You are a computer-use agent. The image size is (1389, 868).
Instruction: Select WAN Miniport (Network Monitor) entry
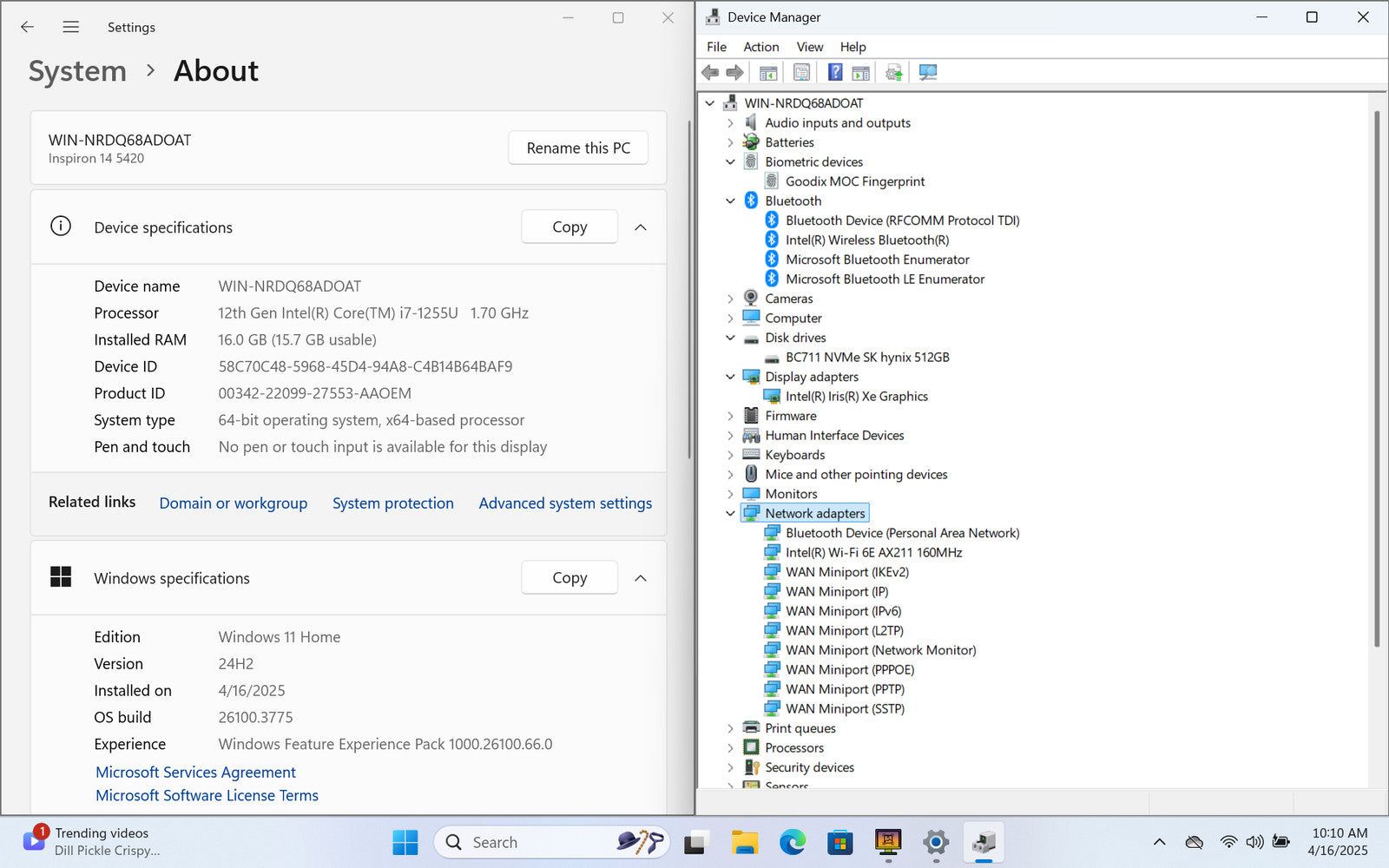(x=881, y=650)
